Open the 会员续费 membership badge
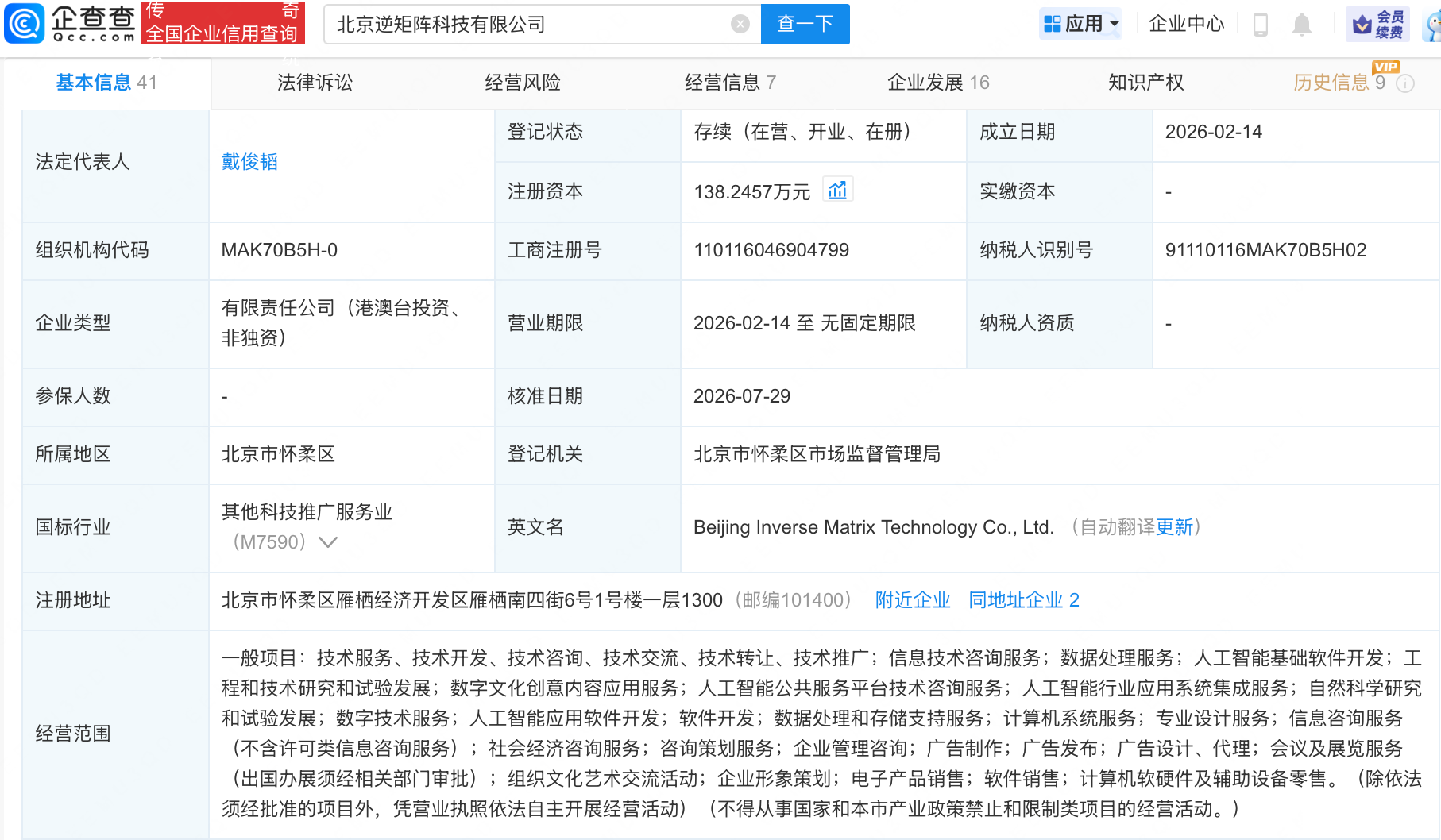The image size is (1441, 840). click(1378, 25)
